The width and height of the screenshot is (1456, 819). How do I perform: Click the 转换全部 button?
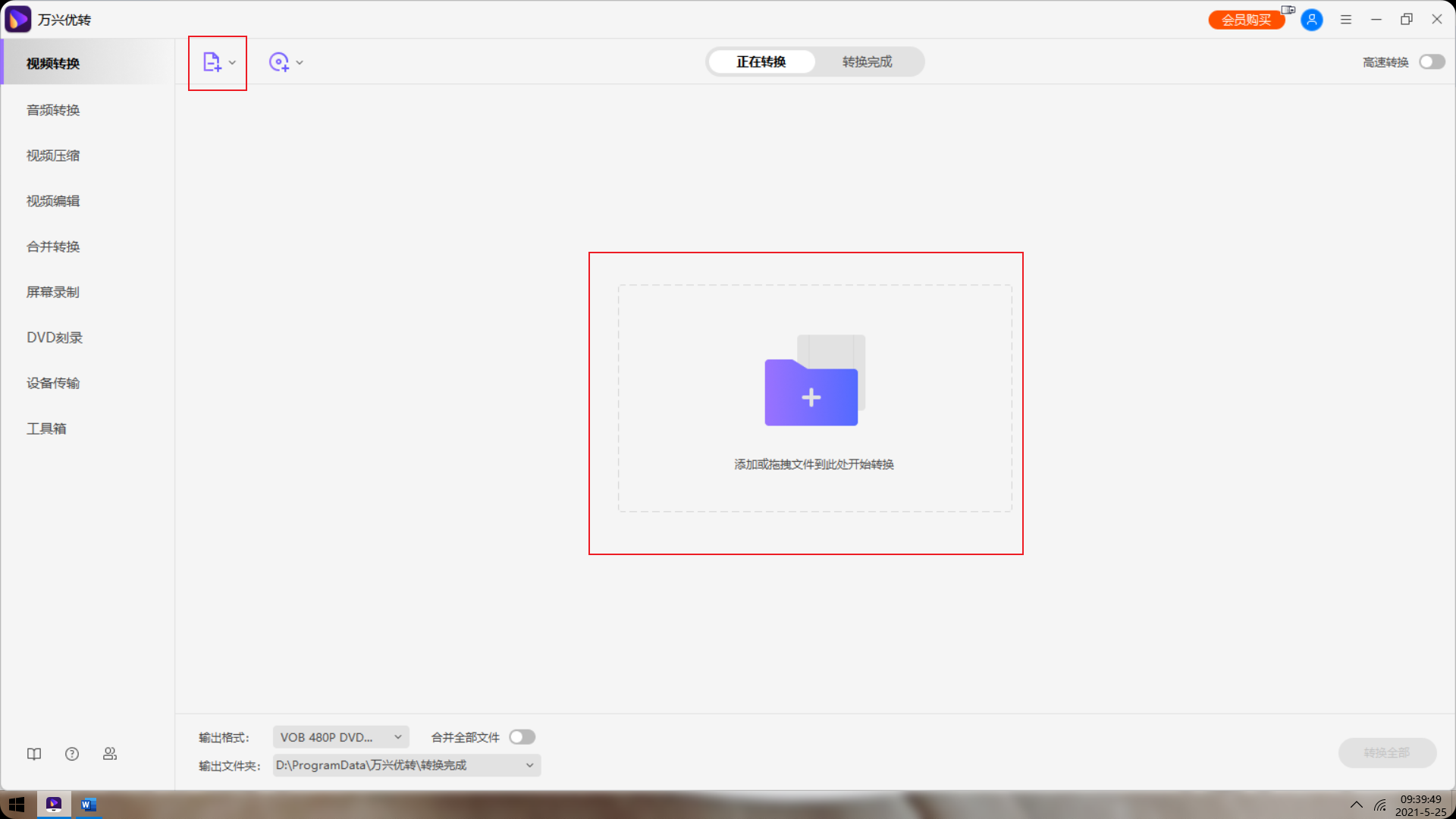click(1386, 753)
